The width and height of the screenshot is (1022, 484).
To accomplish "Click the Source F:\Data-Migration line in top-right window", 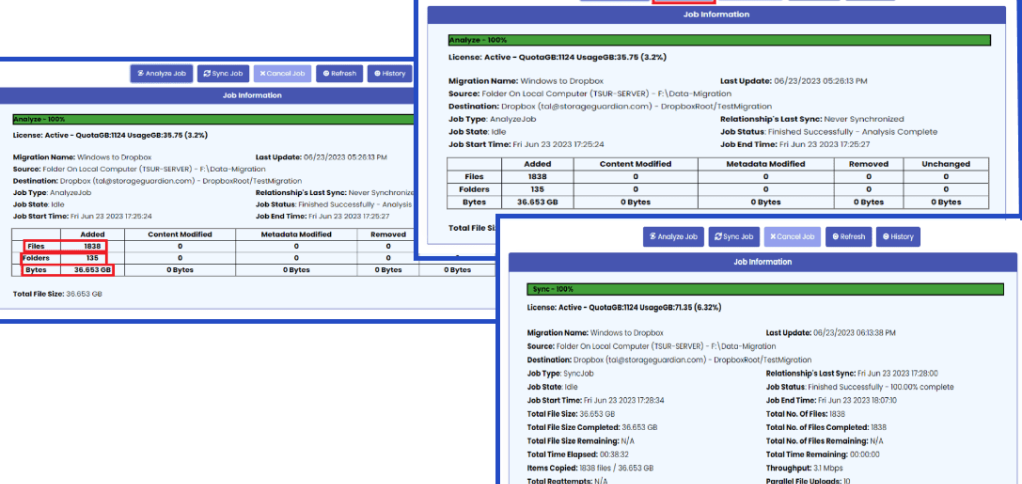I will point(590,94).
